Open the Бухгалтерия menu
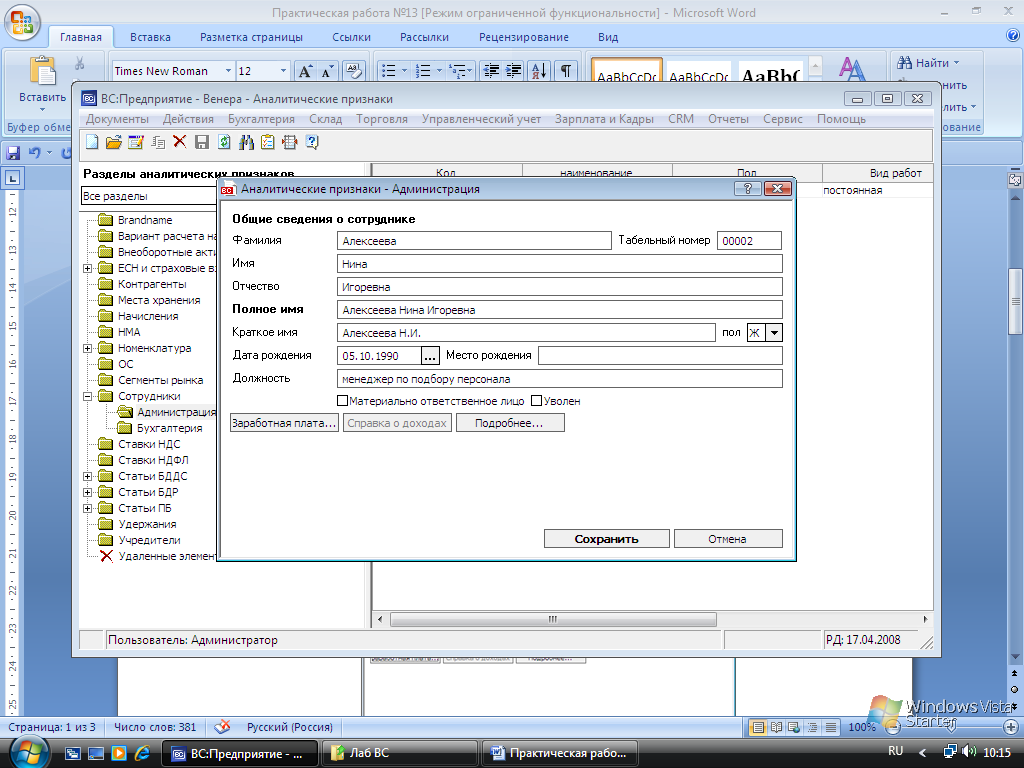1024x768 pixels. click(x=261, y=119)
